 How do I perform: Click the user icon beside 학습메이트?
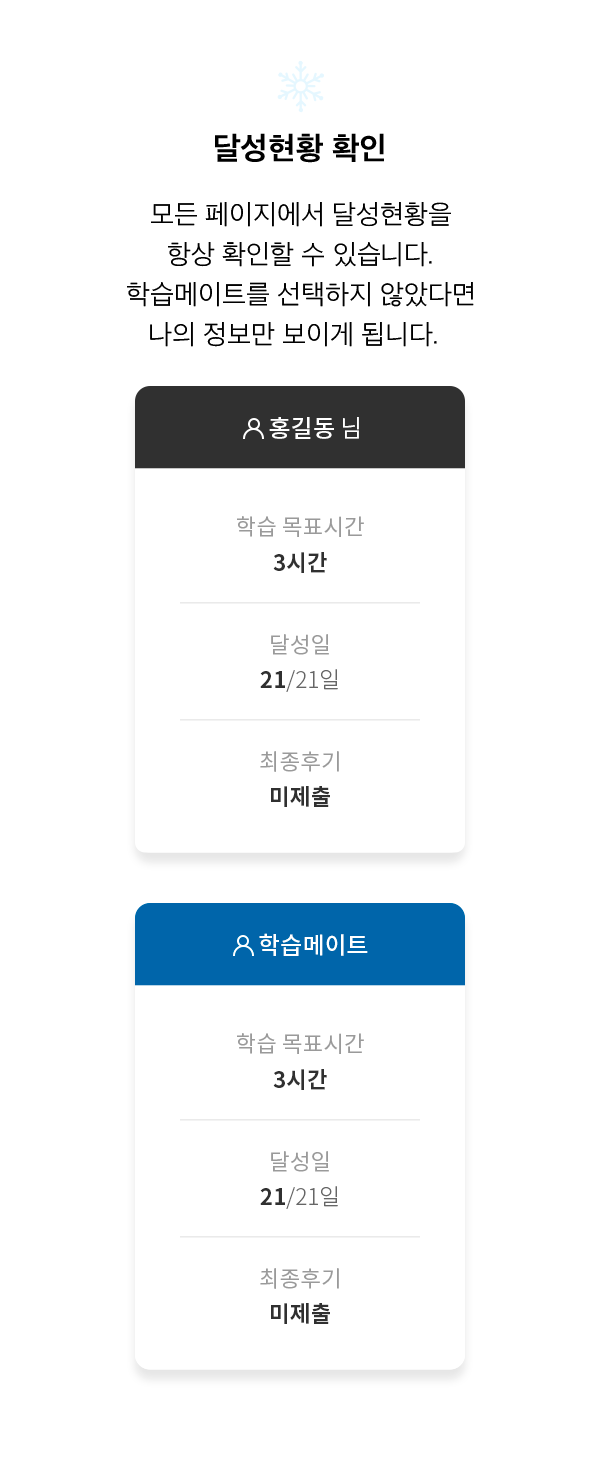tap(243, 946)
